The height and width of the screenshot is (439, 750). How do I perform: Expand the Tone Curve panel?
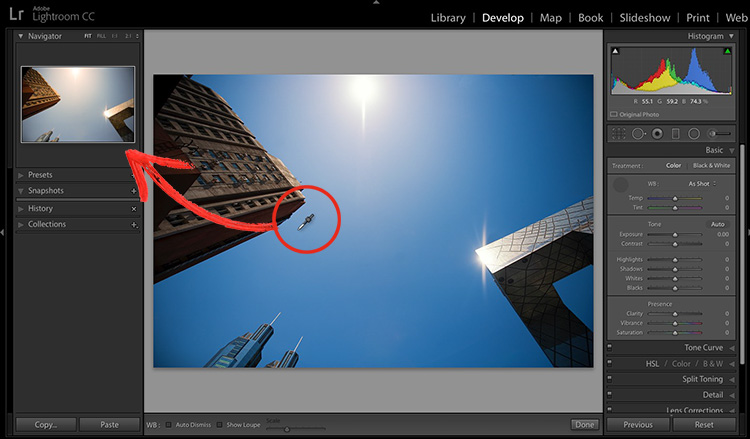(x=732, y=348)
